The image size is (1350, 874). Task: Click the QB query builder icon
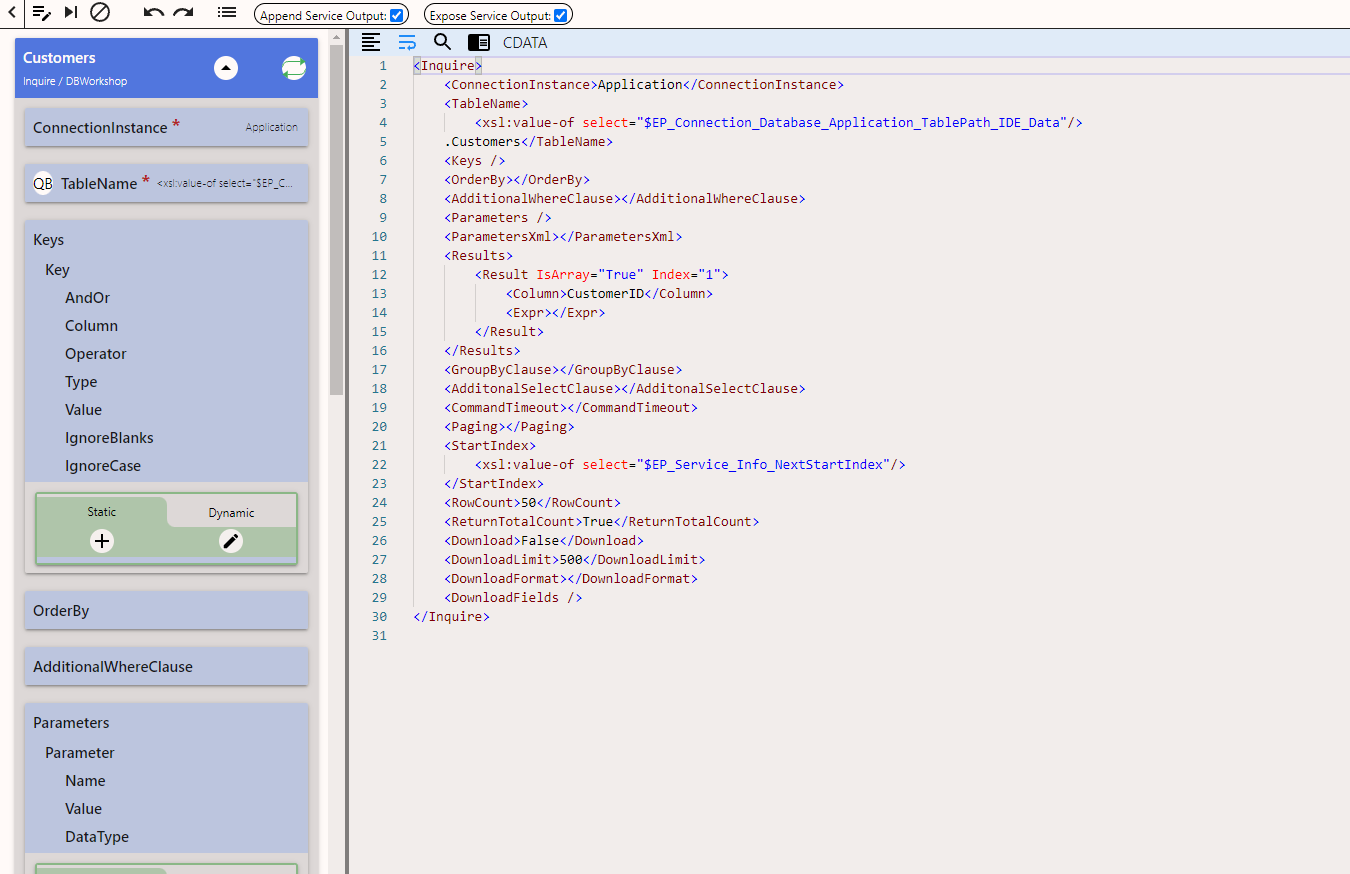click(43, 184)
